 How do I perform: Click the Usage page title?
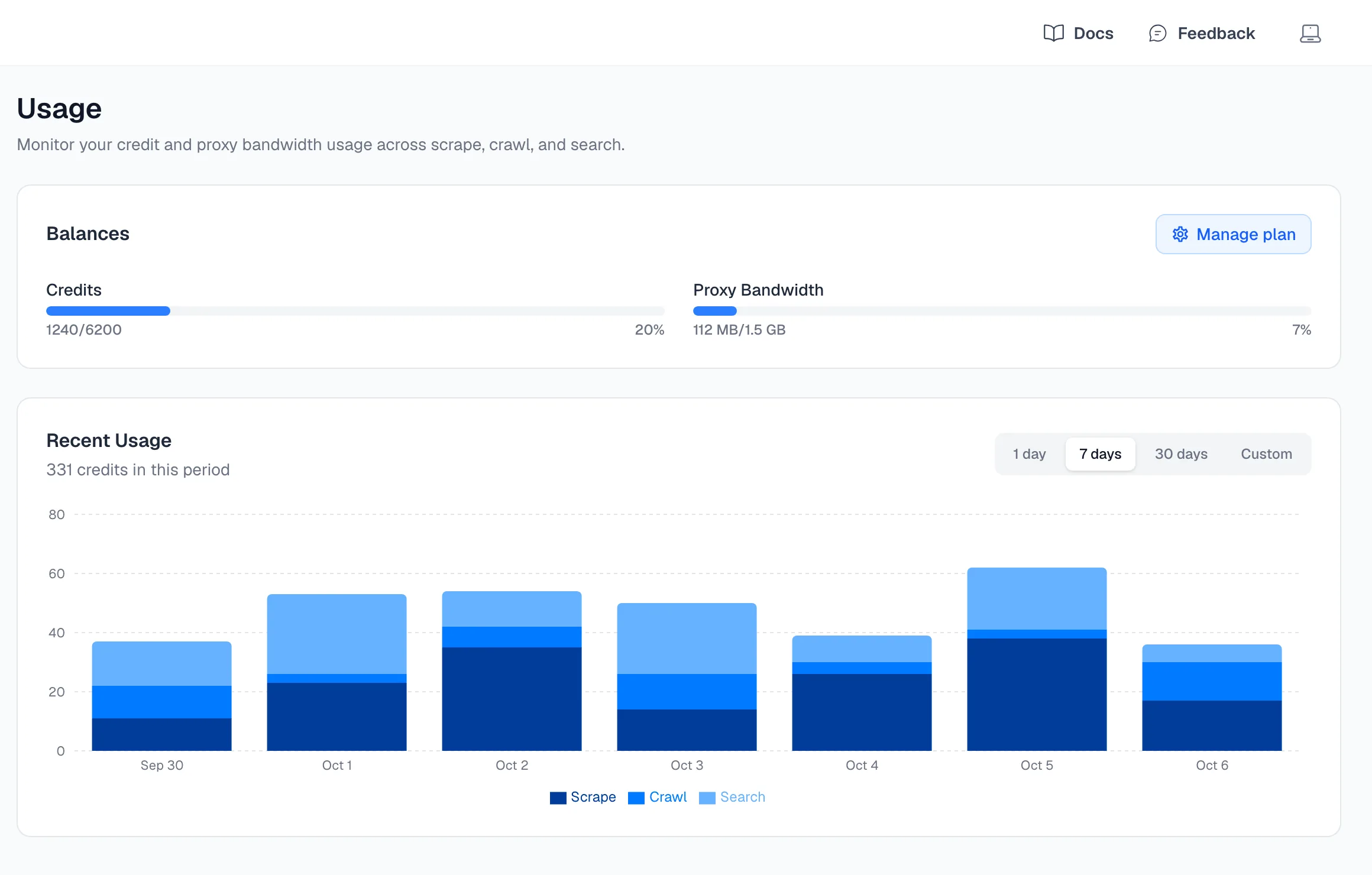point(59,109)
